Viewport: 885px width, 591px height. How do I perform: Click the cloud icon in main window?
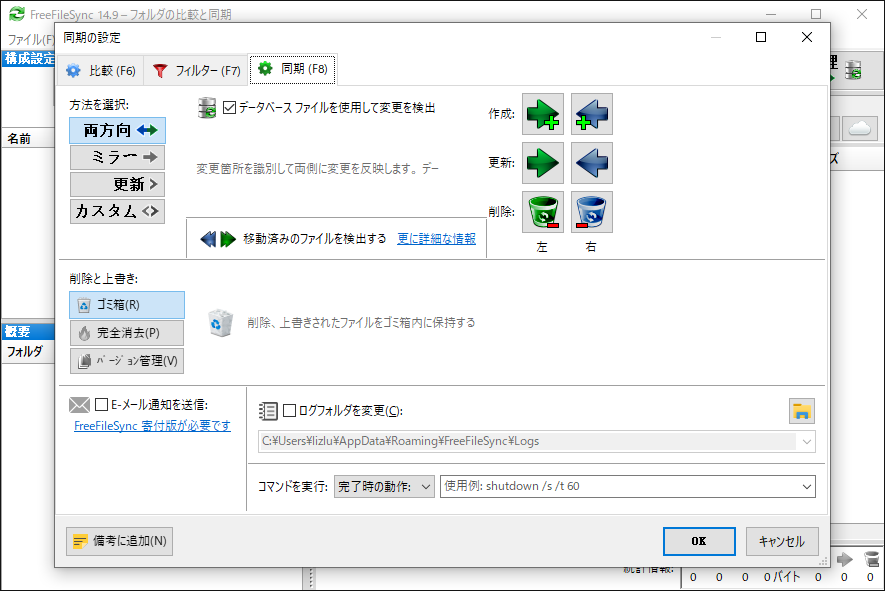tap(860, 128)
